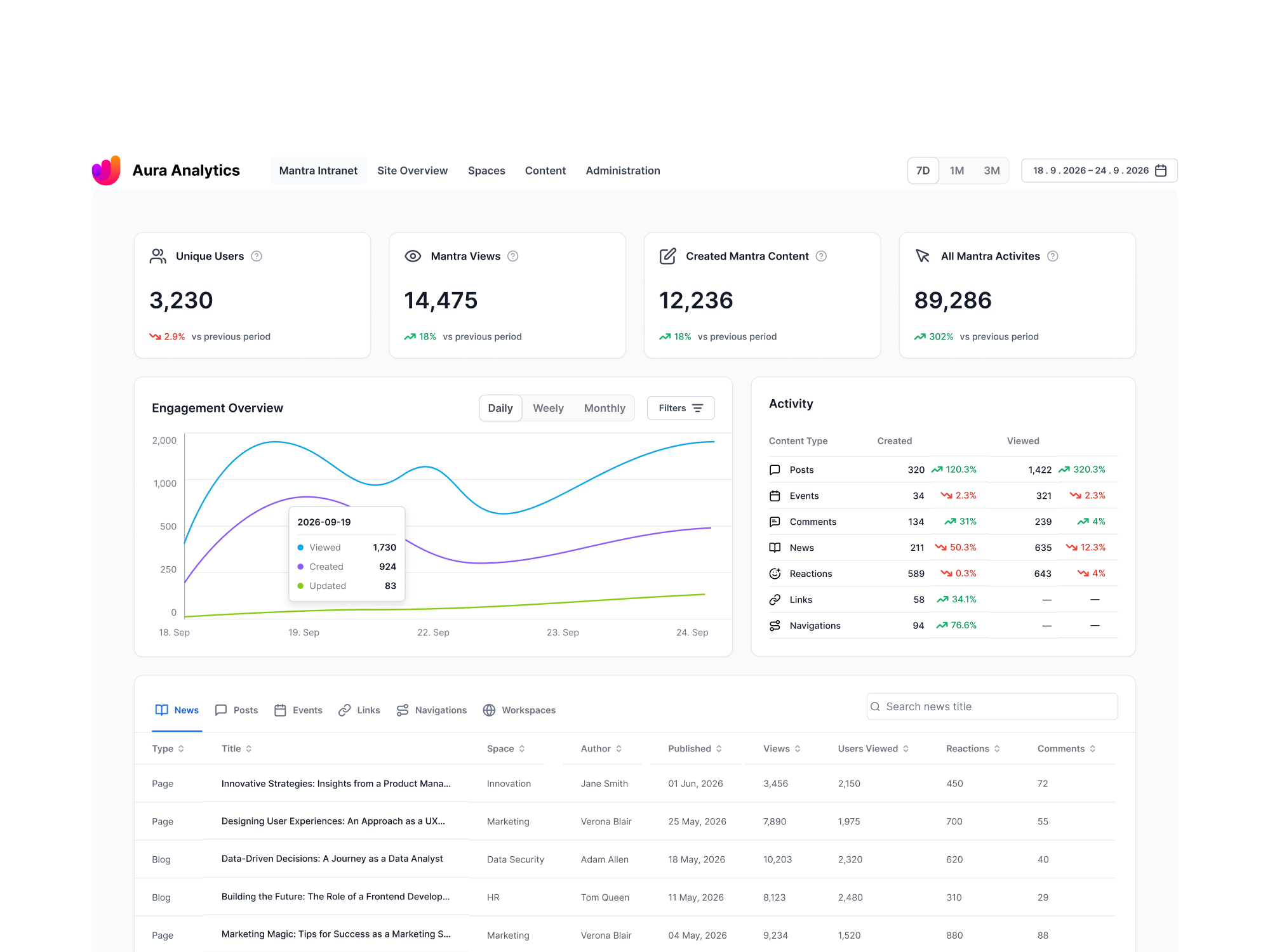Switch time range to 1M
The width and height of the screenshot is (1270, 952).
point(957,171)
